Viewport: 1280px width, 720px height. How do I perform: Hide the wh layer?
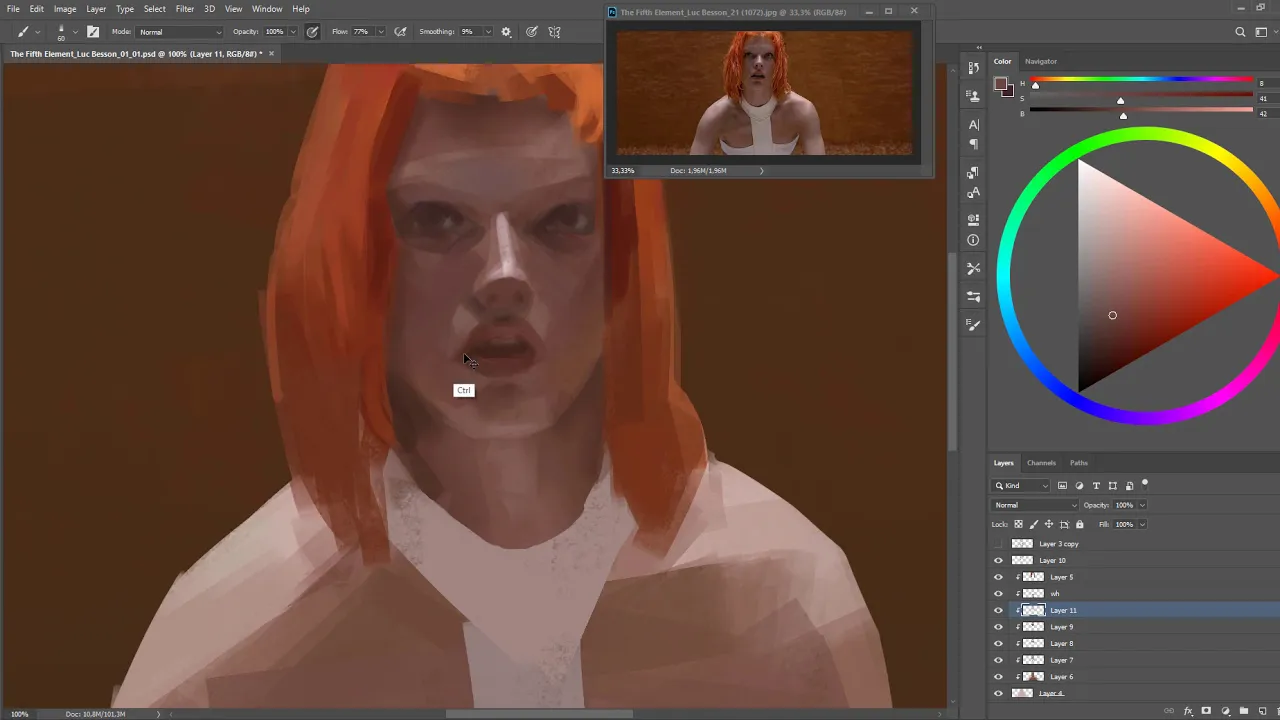pyautogui.click(x=998, y=594)
